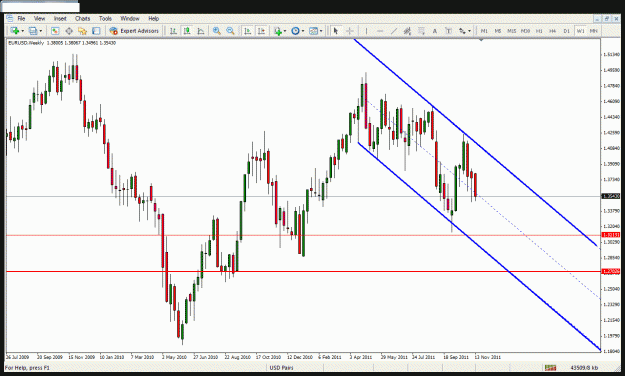Switch to bar chart display
Viewport: 625px width, 376px height.
[173, 31]
